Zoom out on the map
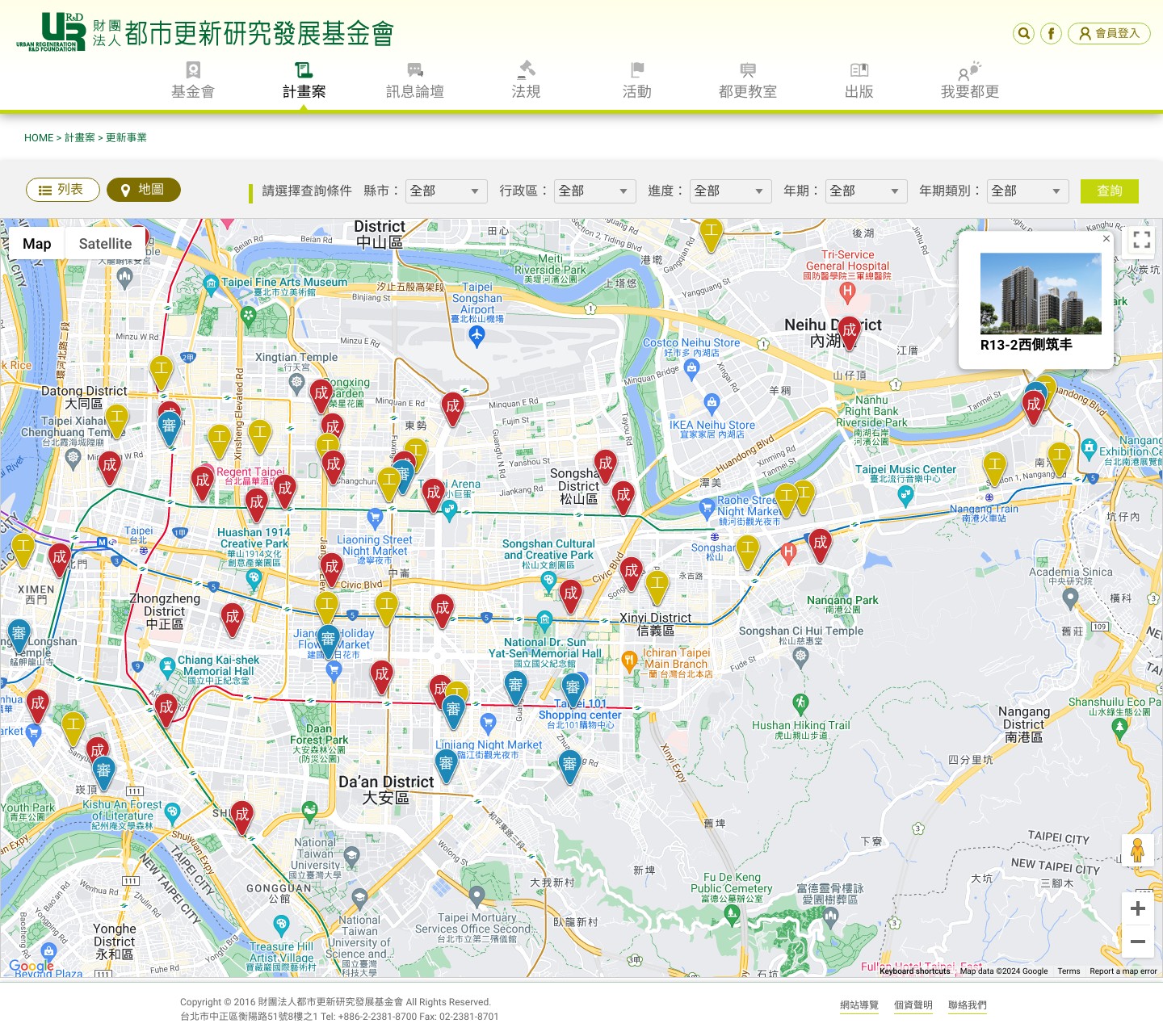 pyautogui.click(x=1137, y=942)
